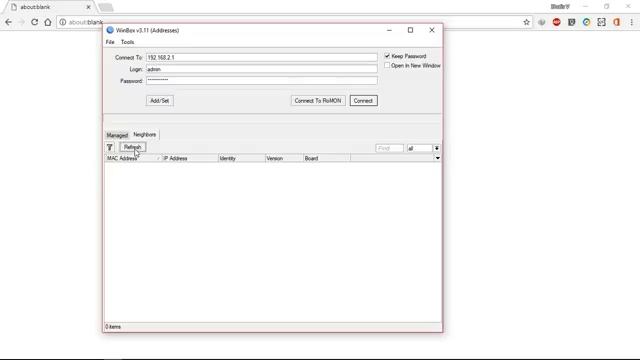
Task: Click the Login input field
Action: tap(262, 69)
